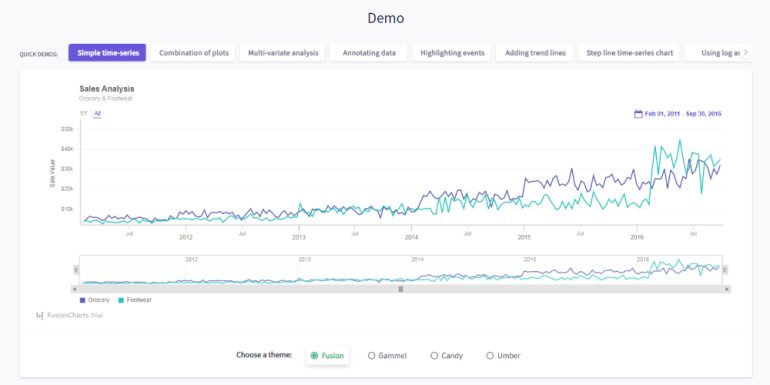Viewport: 770px width, 385px height.
Task: Click the 2014 label in navigator
Action: (417, 259)
